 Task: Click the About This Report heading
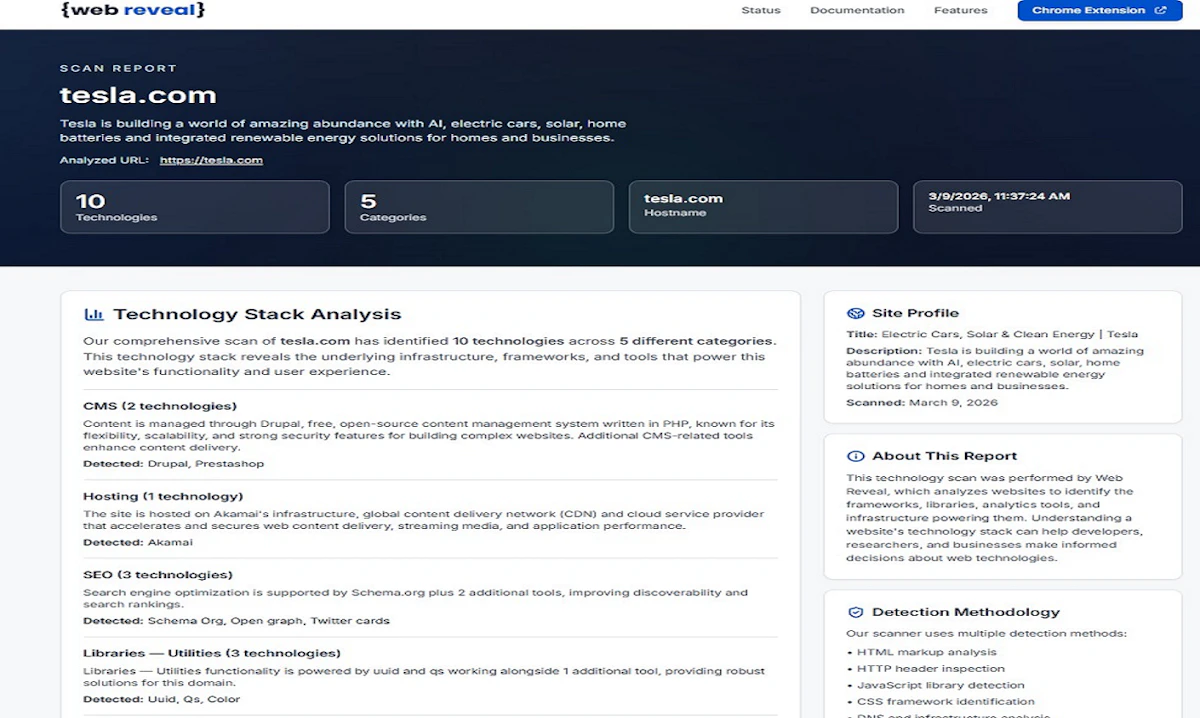(944, 456)
